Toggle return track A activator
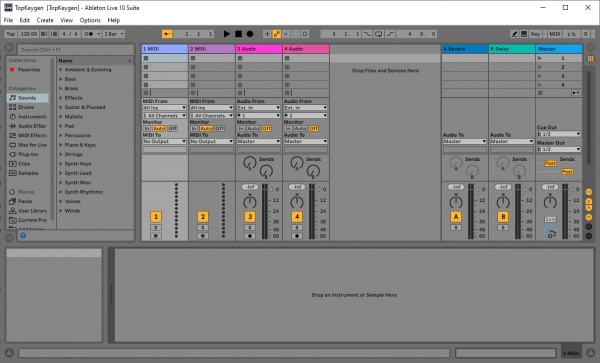 pos(456,217)
